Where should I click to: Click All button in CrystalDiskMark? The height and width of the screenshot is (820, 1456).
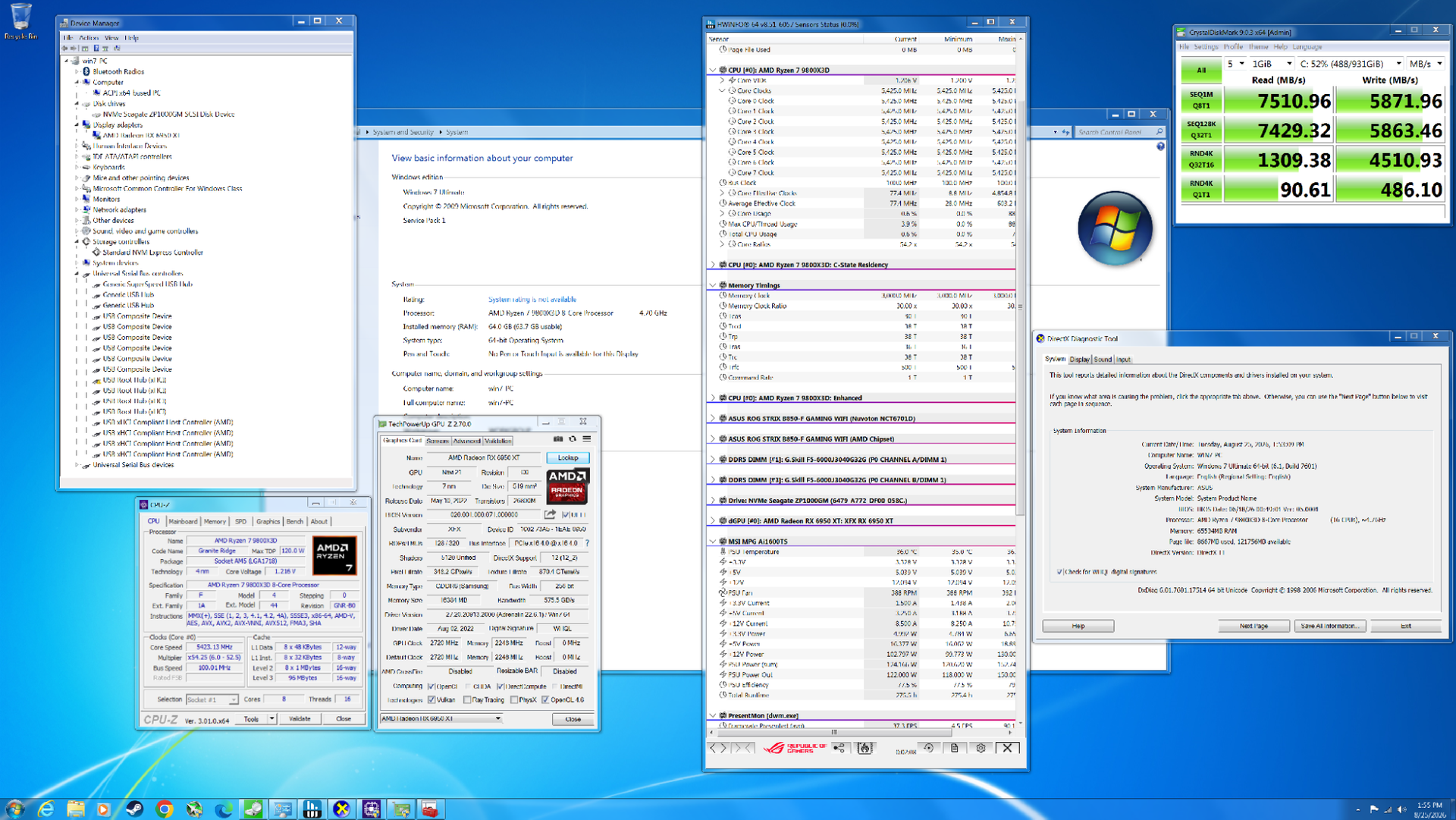(x=1201, y=71)
